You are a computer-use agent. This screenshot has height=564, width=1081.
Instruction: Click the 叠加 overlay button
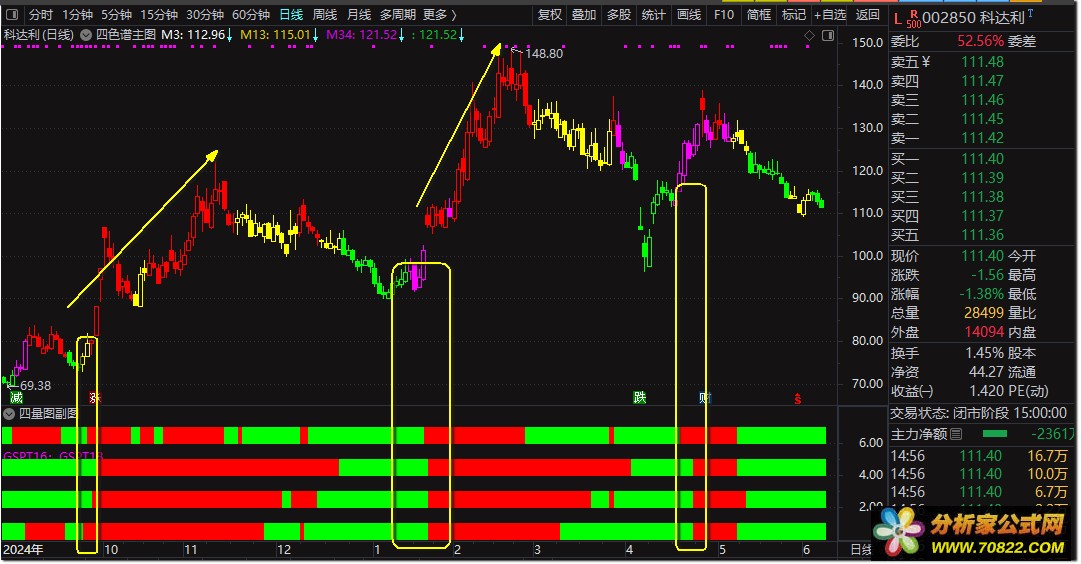tap(584, 14)
